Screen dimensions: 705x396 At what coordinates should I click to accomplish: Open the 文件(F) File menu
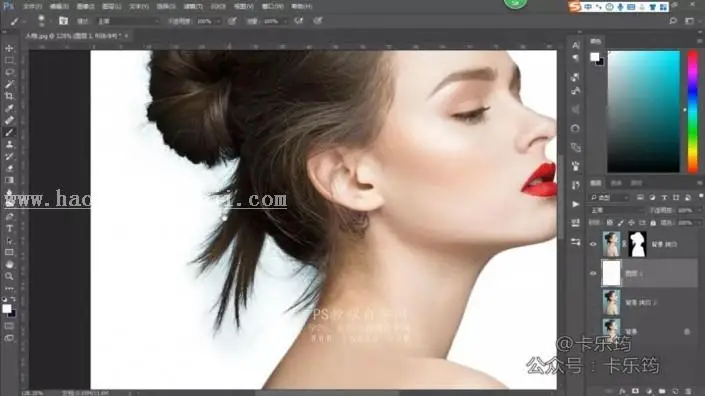point(32,6)
